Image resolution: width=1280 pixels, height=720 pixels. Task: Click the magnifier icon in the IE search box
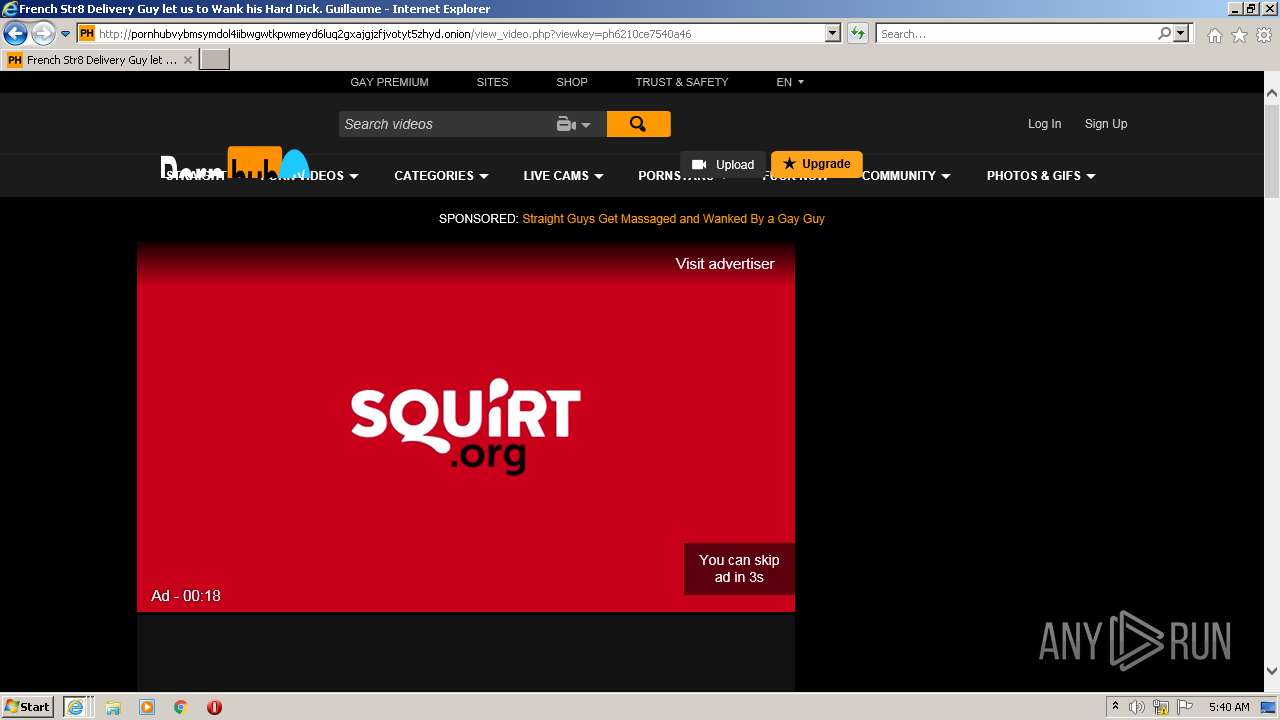pos(1165,33)
